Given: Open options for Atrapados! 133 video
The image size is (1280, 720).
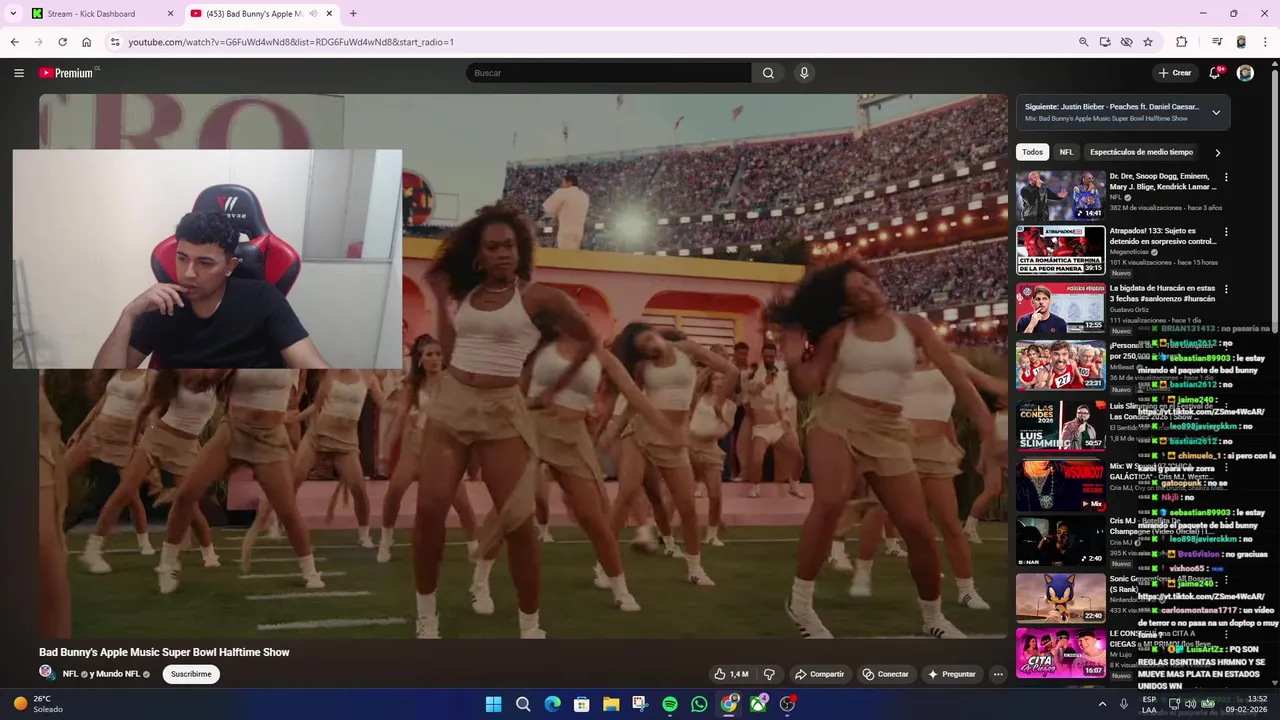Looking at the screenshot, I should coord(1226,232).
